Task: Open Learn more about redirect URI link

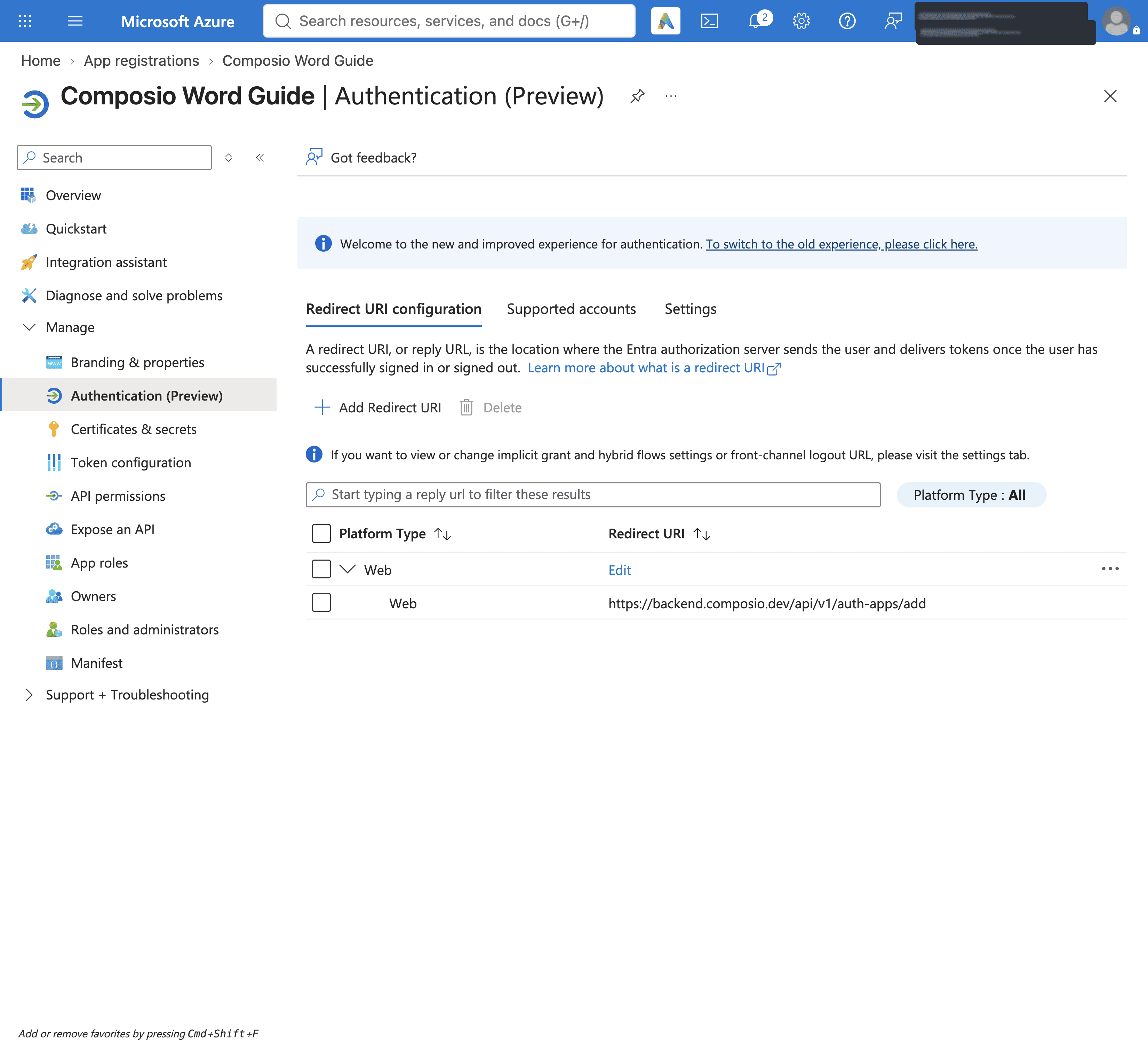Action: click(x=654, y=368)
